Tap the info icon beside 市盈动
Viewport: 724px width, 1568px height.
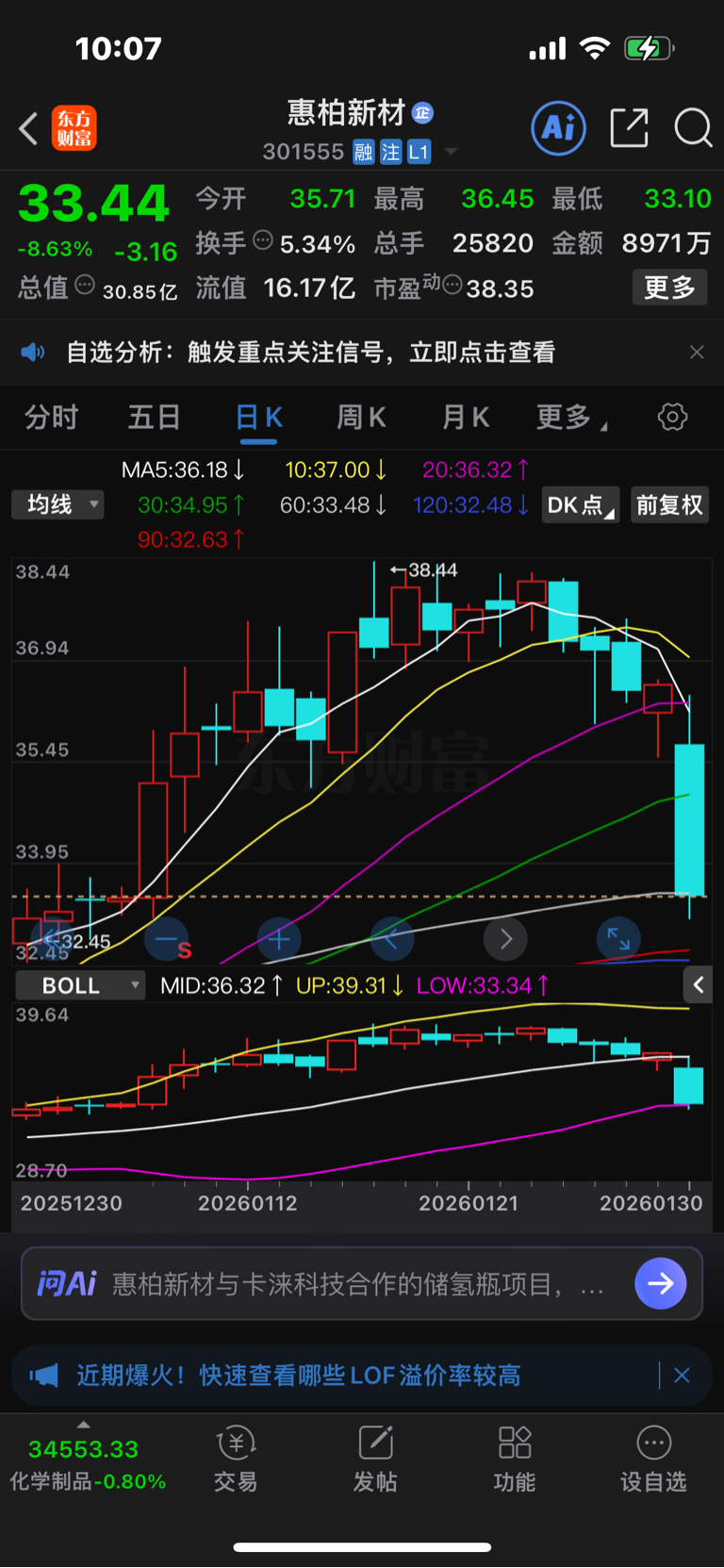tap(452, 285)
